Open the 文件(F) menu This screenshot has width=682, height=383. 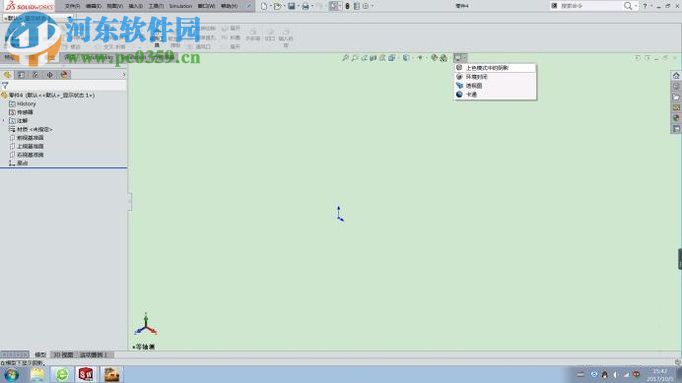coord(72,6)
